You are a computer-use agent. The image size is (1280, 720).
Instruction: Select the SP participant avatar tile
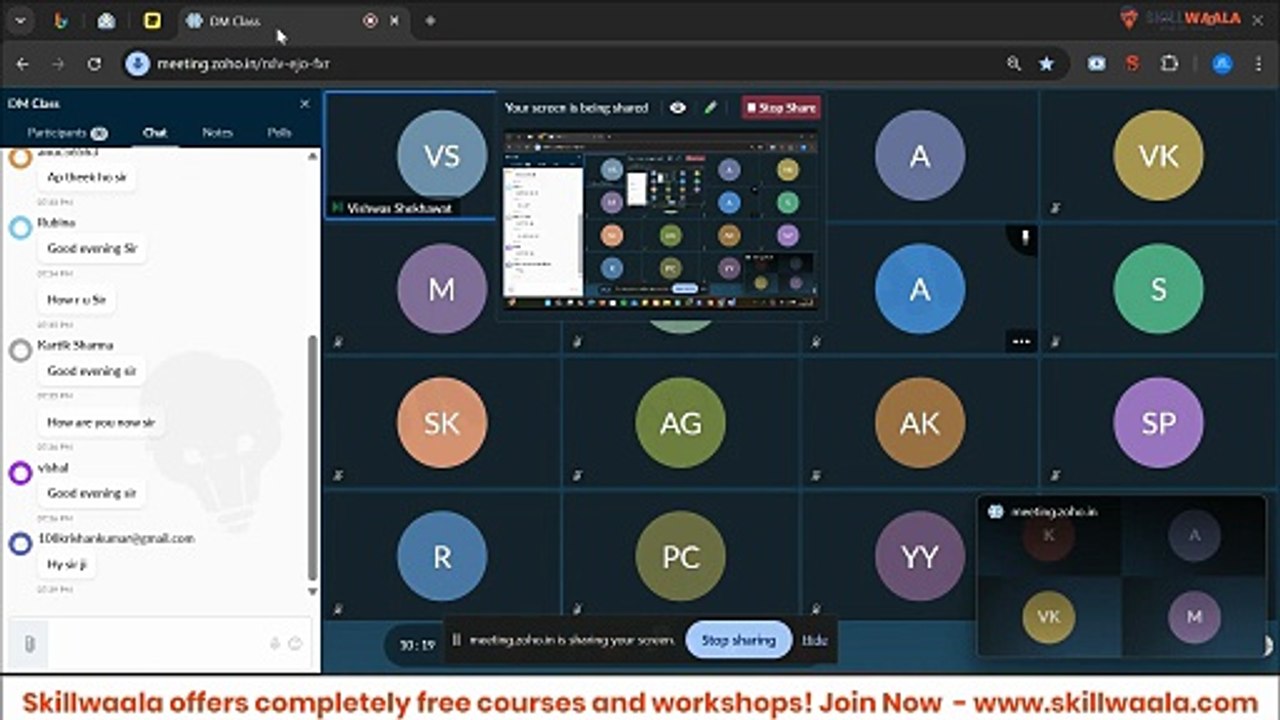pyautogui.click(x=1158, y=423)
